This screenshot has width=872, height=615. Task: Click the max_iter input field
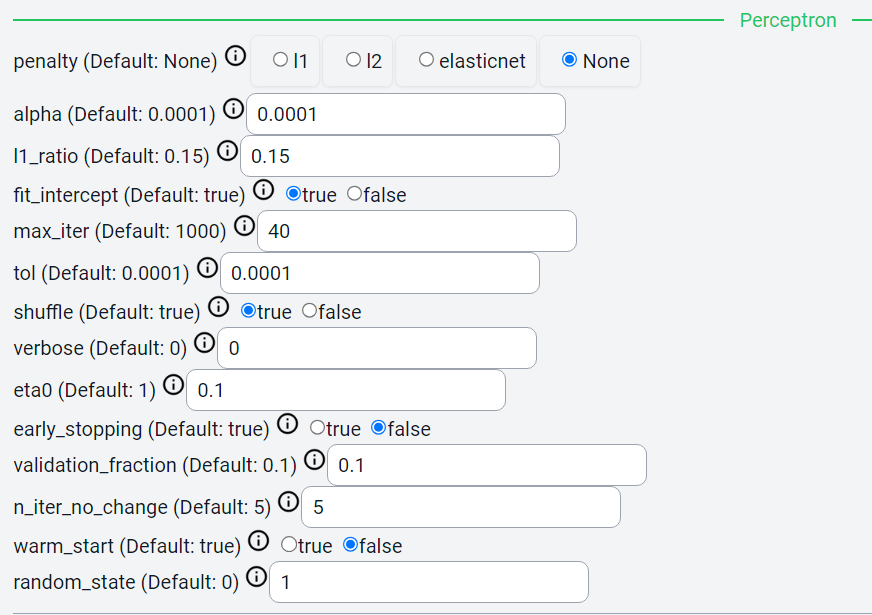click(417, 231)
